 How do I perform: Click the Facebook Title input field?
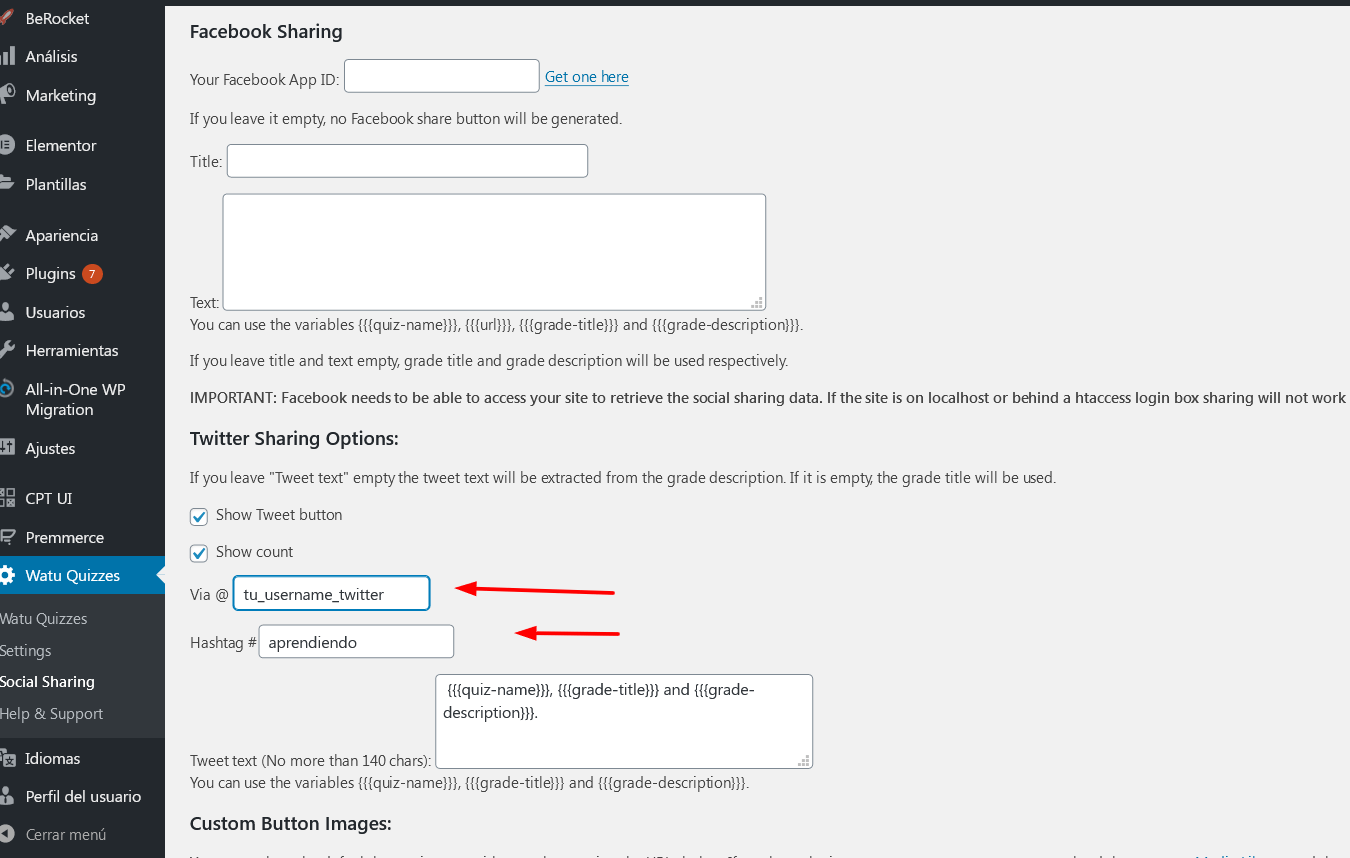click(407, 161)
